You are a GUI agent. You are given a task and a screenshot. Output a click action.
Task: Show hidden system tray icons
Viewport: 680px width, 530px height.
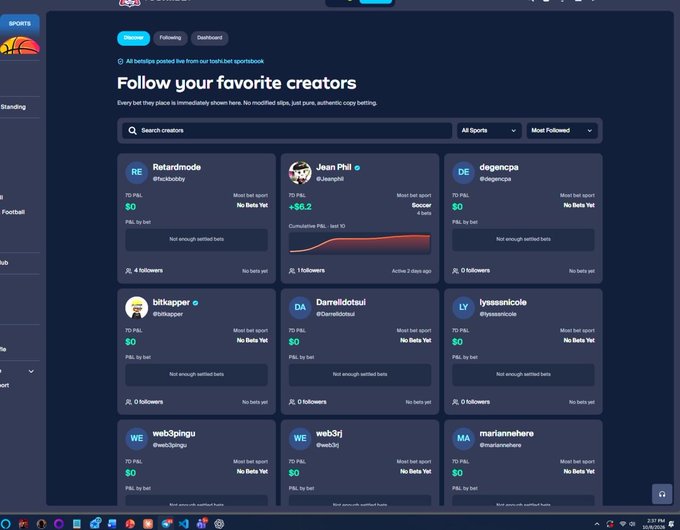click(597, 524)
